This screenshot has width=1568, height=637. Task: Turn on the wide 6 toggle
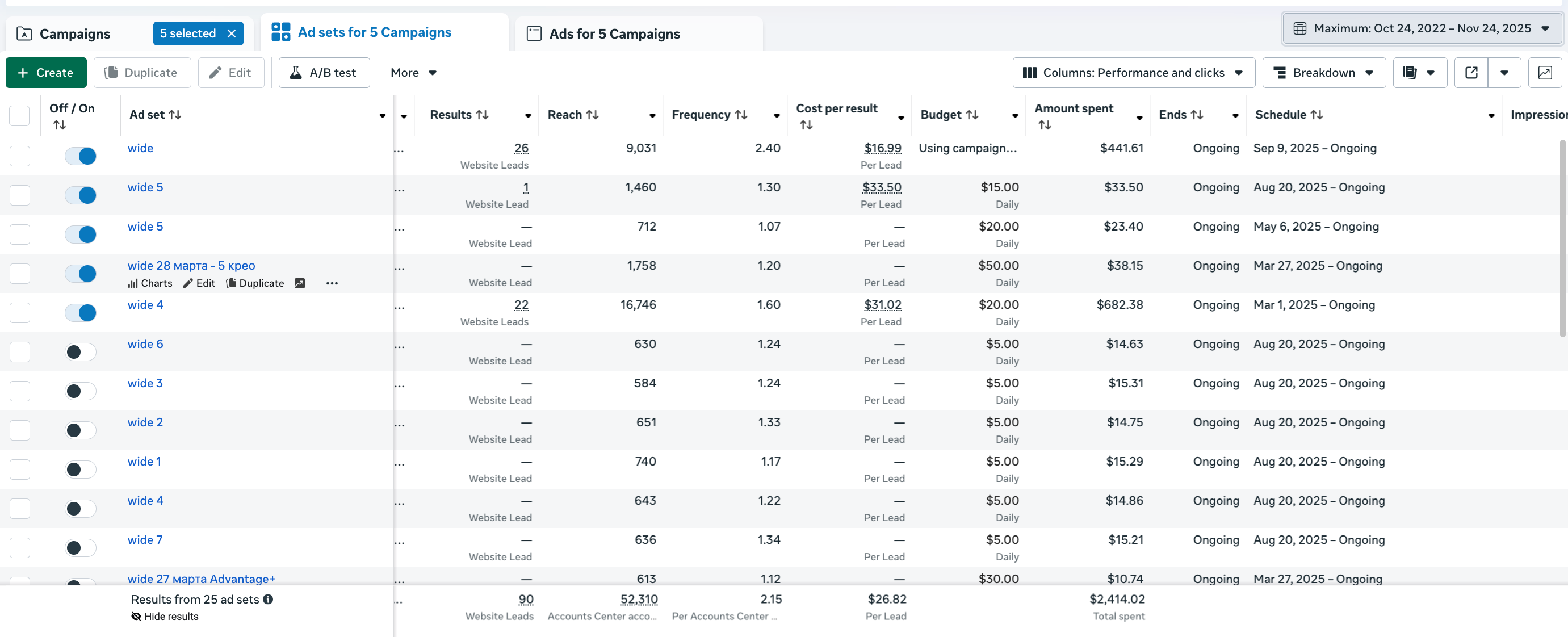click(x=81, y=352)
